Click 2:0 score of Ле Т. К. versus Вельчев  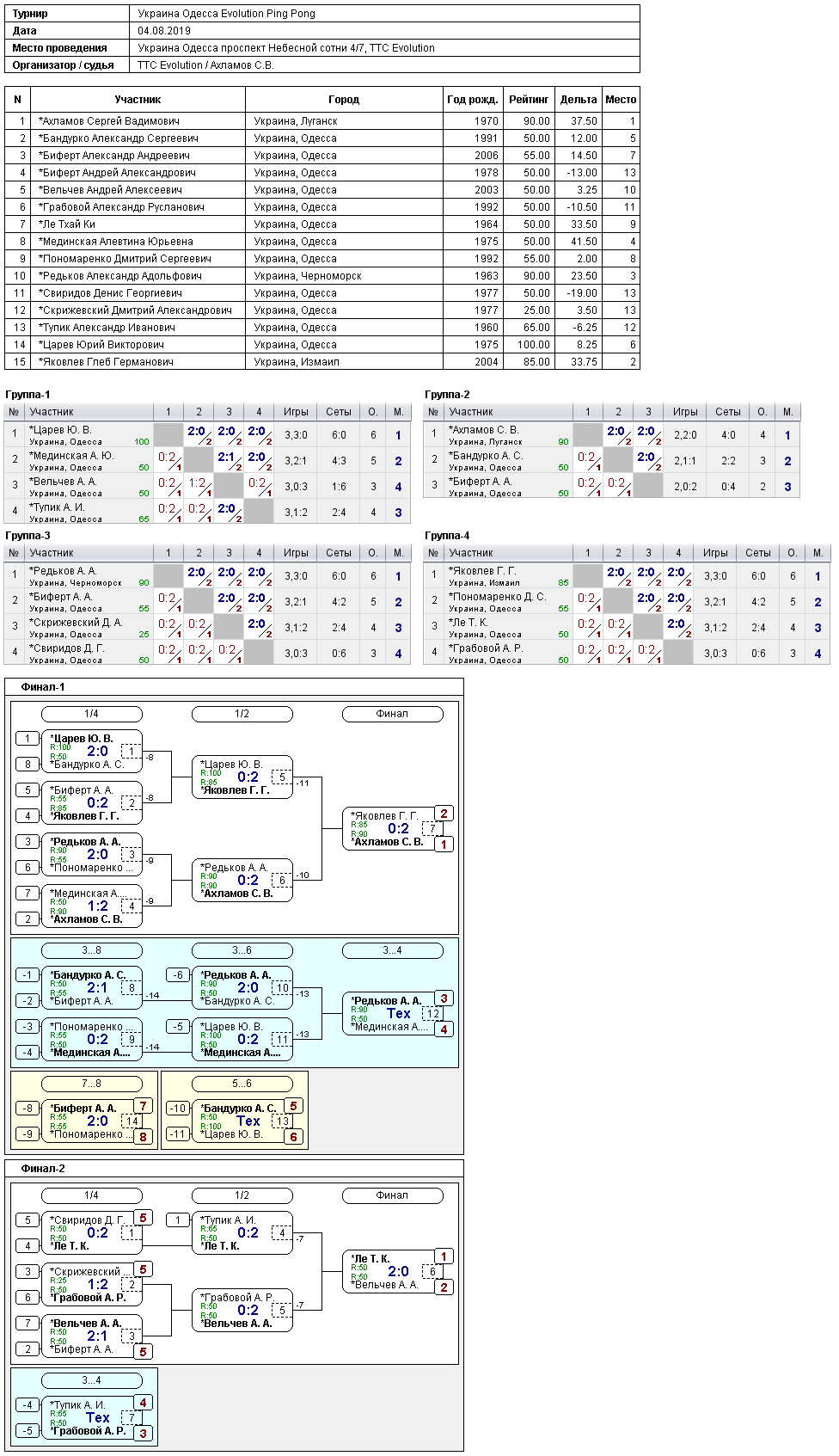(x=398, y=1271)
